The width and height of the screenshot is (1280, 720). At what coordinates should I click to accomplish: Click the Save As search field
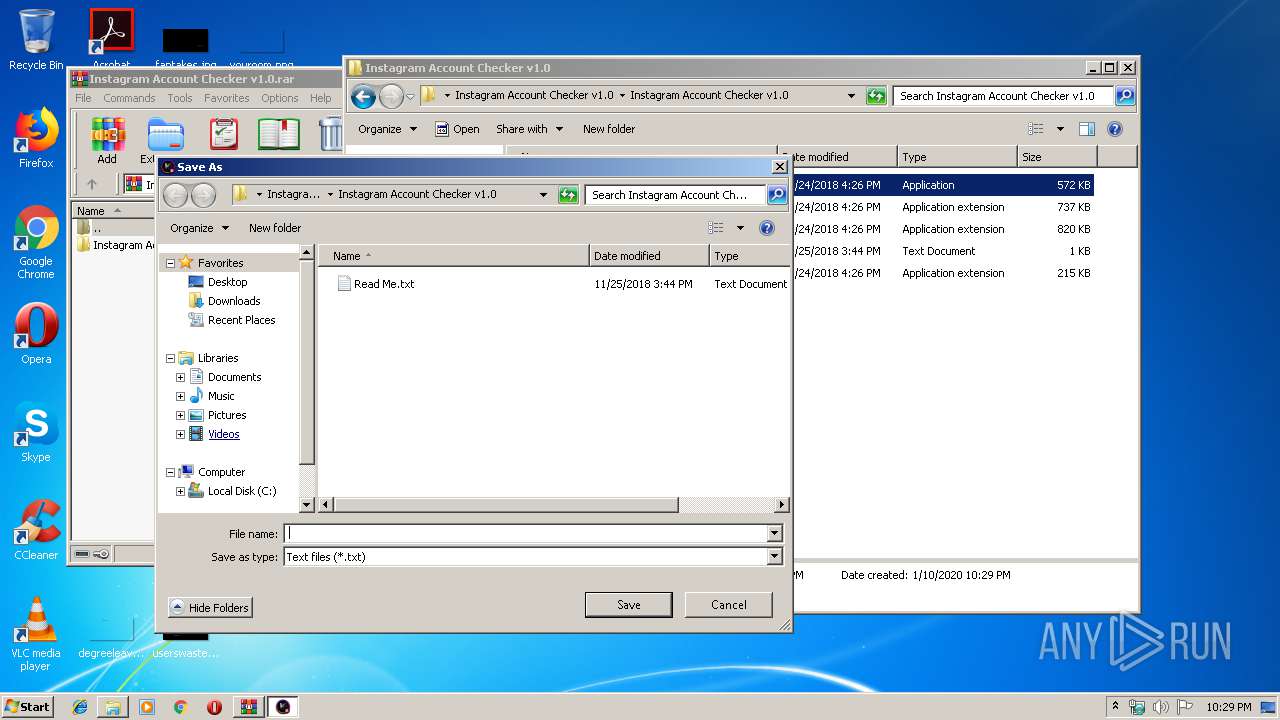click(677, 195)
